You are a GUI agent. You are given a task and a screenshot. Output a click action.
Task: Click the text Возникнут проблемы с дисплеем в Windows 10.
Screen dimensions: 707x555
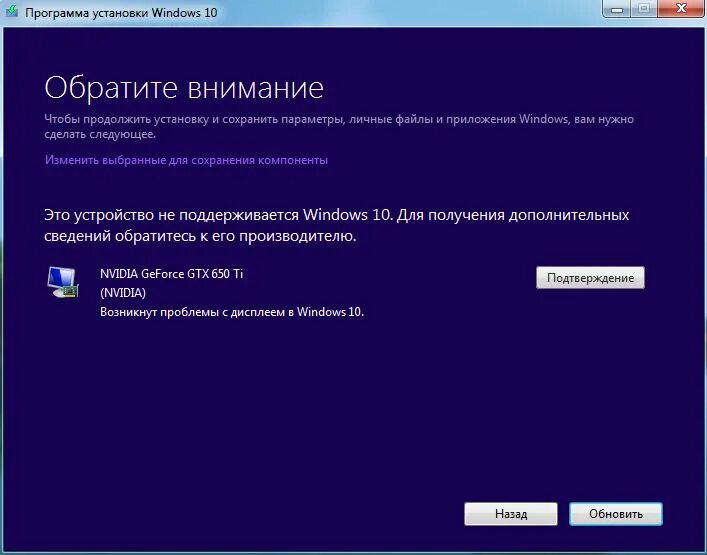pos(232,312)
